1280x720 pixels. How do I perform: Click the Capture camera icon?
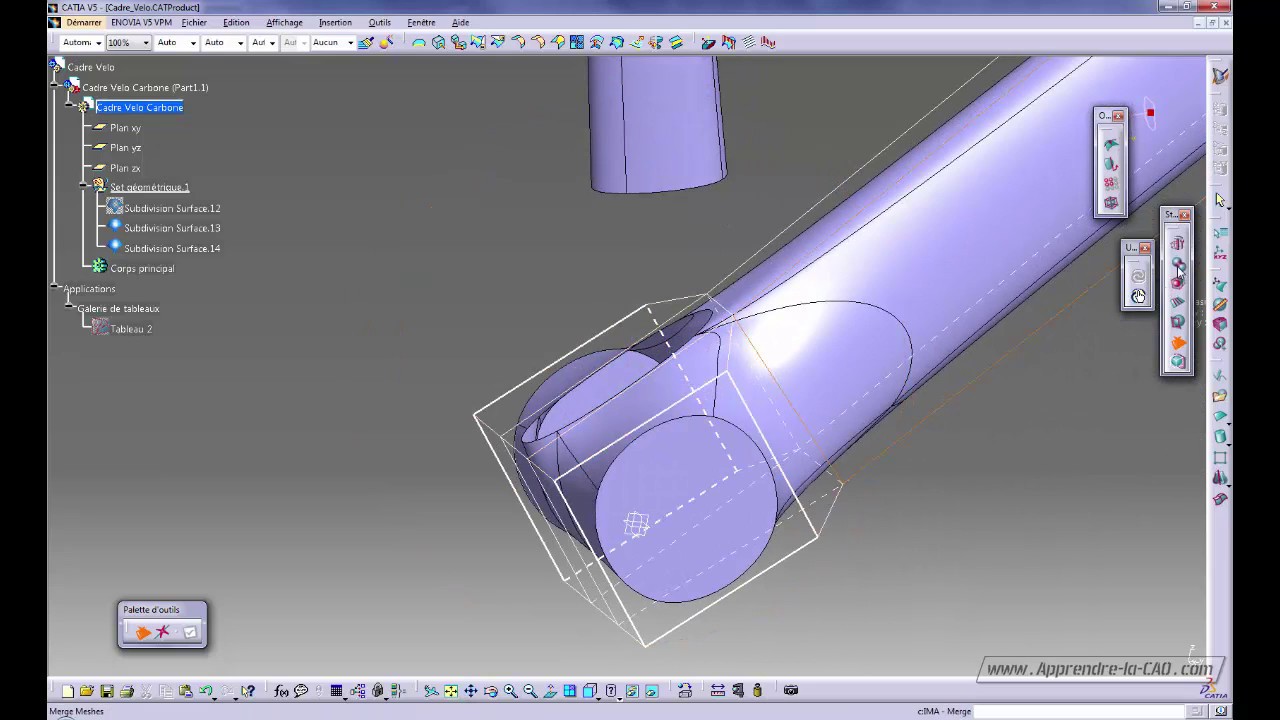pos(791,690)
